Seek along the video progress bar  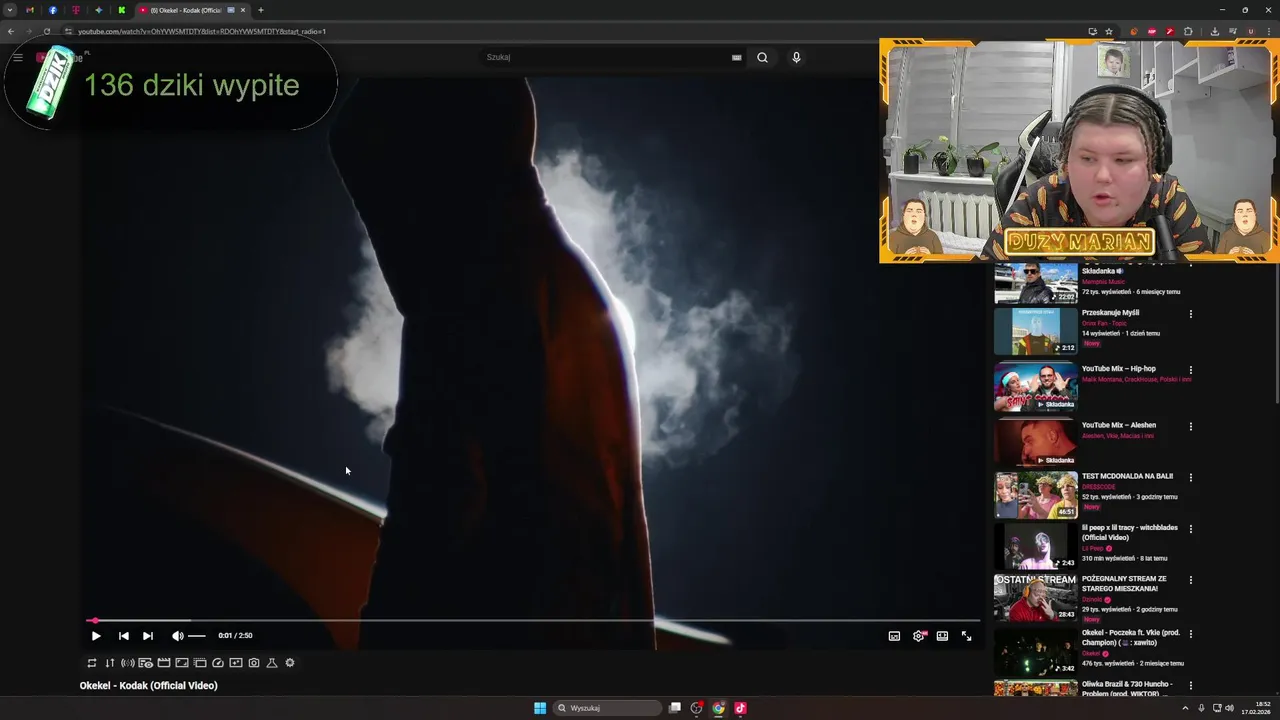[532, 620]
